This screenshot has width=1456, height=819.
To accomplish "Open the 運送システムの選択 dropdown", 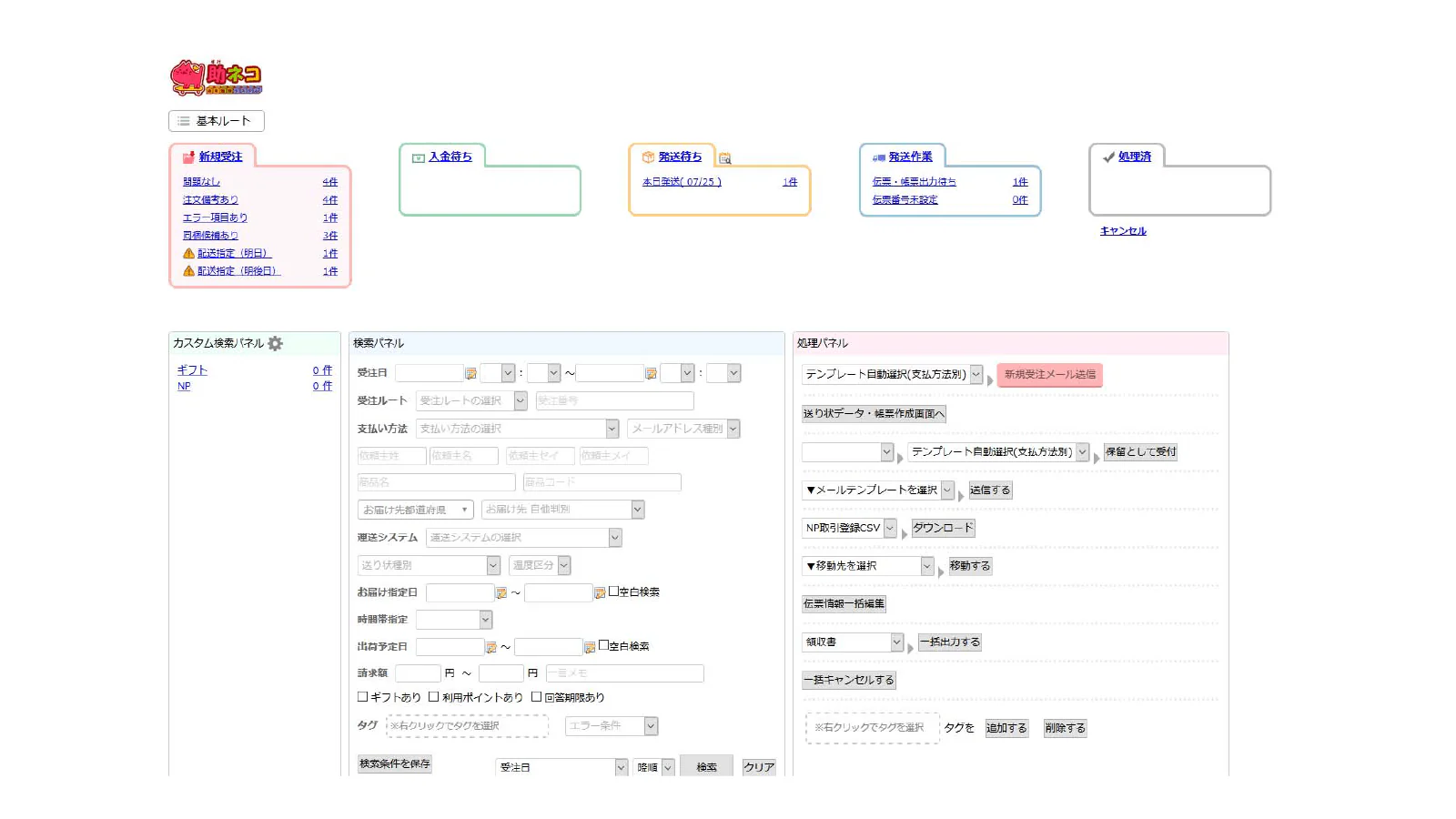I will (523, 538).
